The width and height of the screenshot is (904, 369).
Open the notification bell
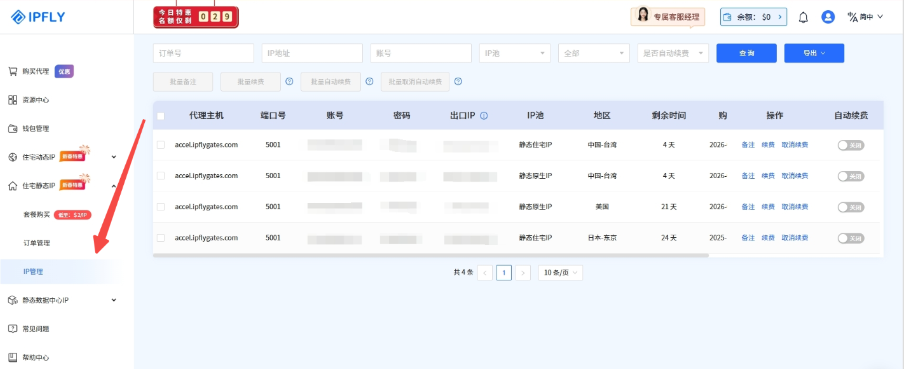click(803, 17)
